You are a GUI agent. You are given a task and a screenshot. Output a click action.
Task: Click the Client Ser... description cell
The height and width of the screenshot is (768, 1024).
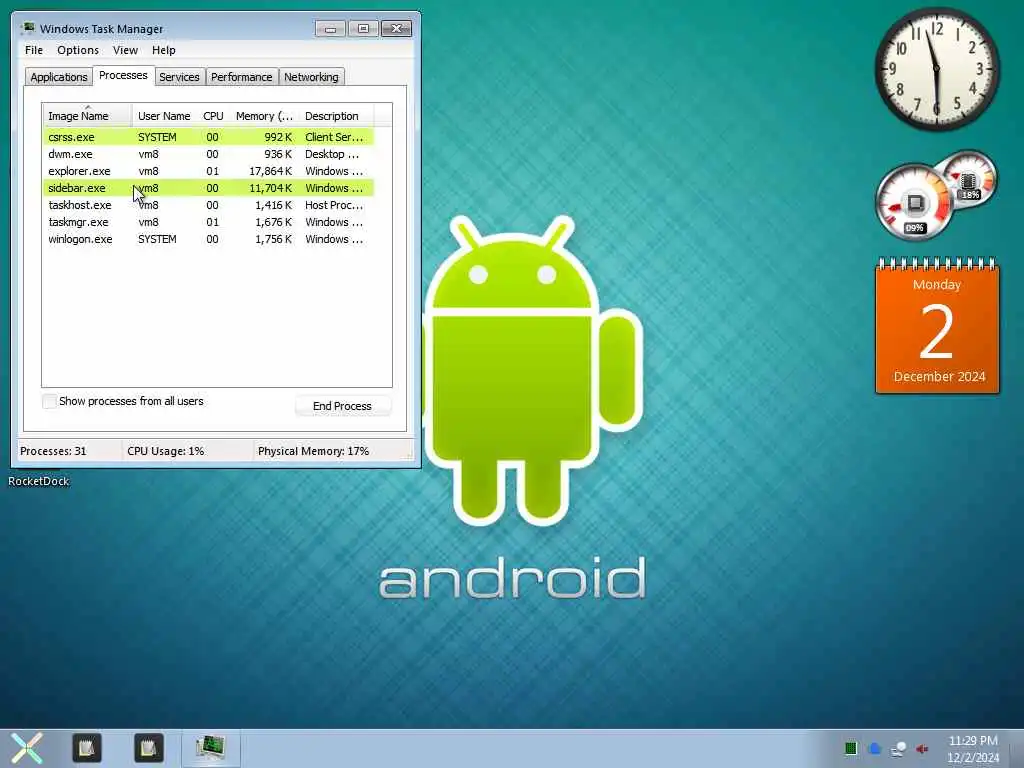334,137
